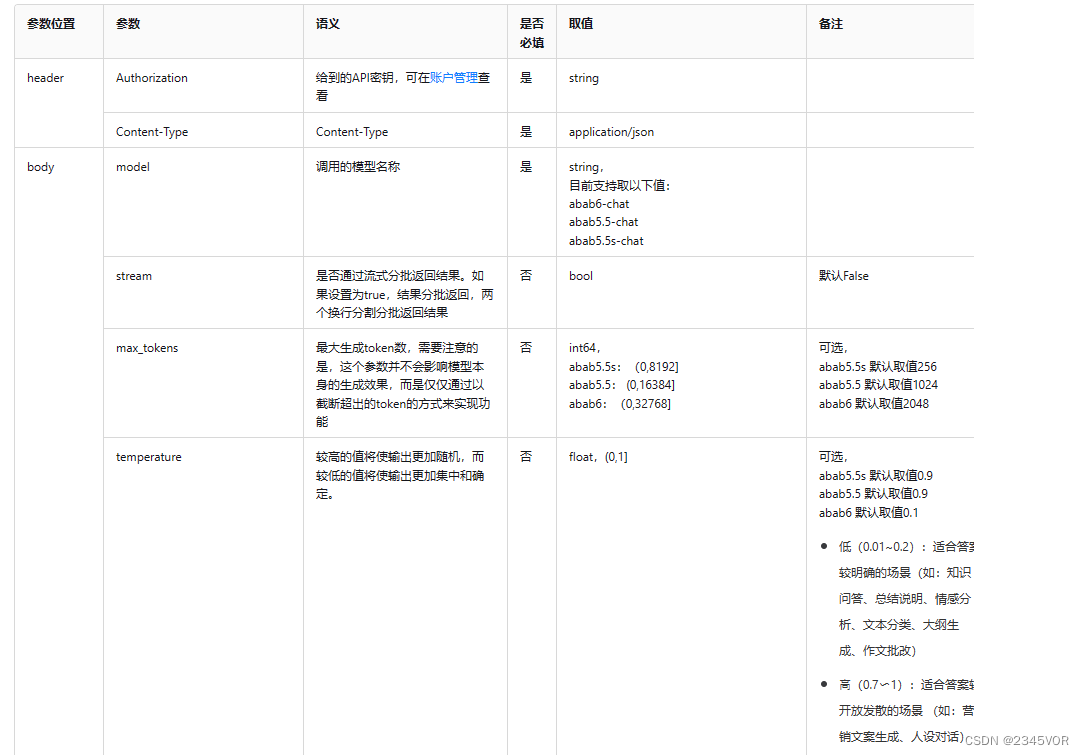Click the application/json value
The height and width of the screenshot is (755, 1084).
(611, 131)
